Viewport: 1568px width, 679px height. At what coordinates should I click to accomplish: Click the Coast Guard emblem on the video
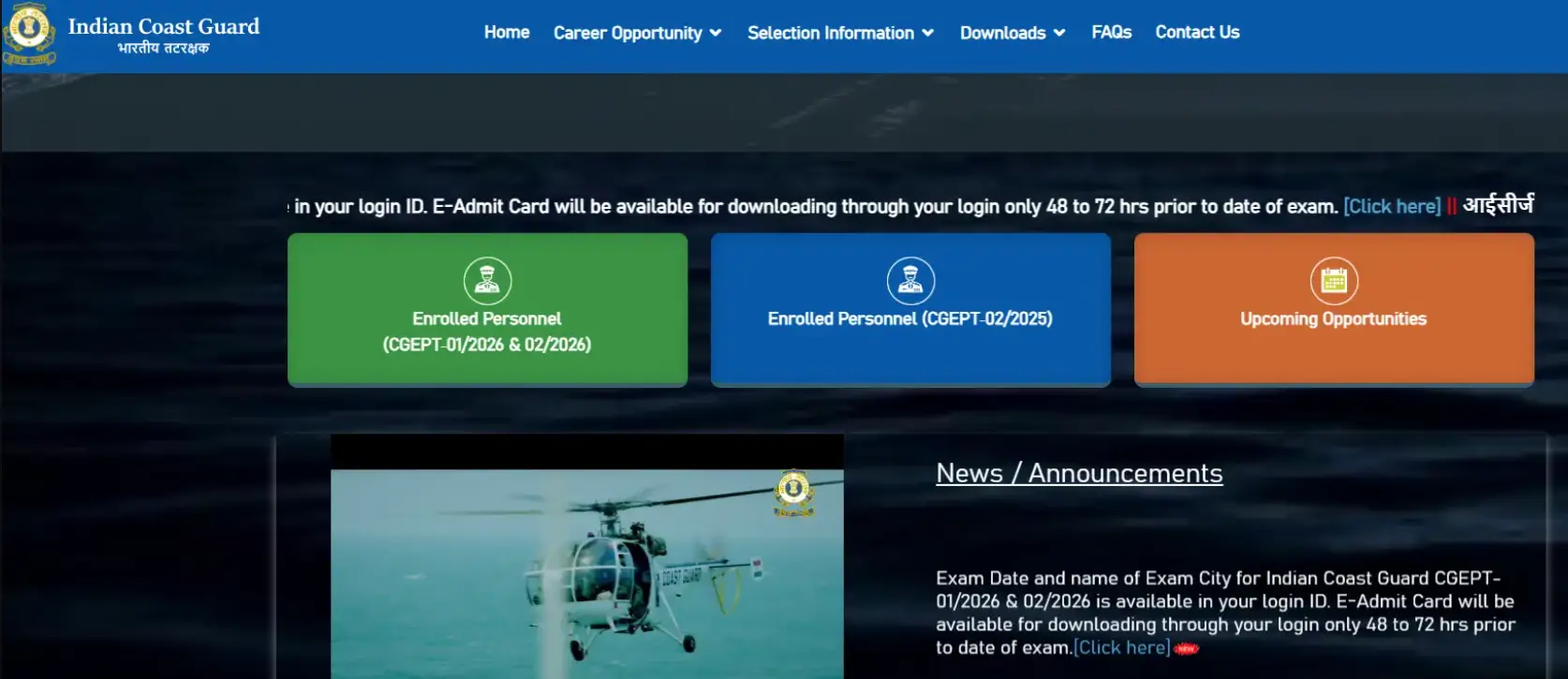[x=793, y=494]
